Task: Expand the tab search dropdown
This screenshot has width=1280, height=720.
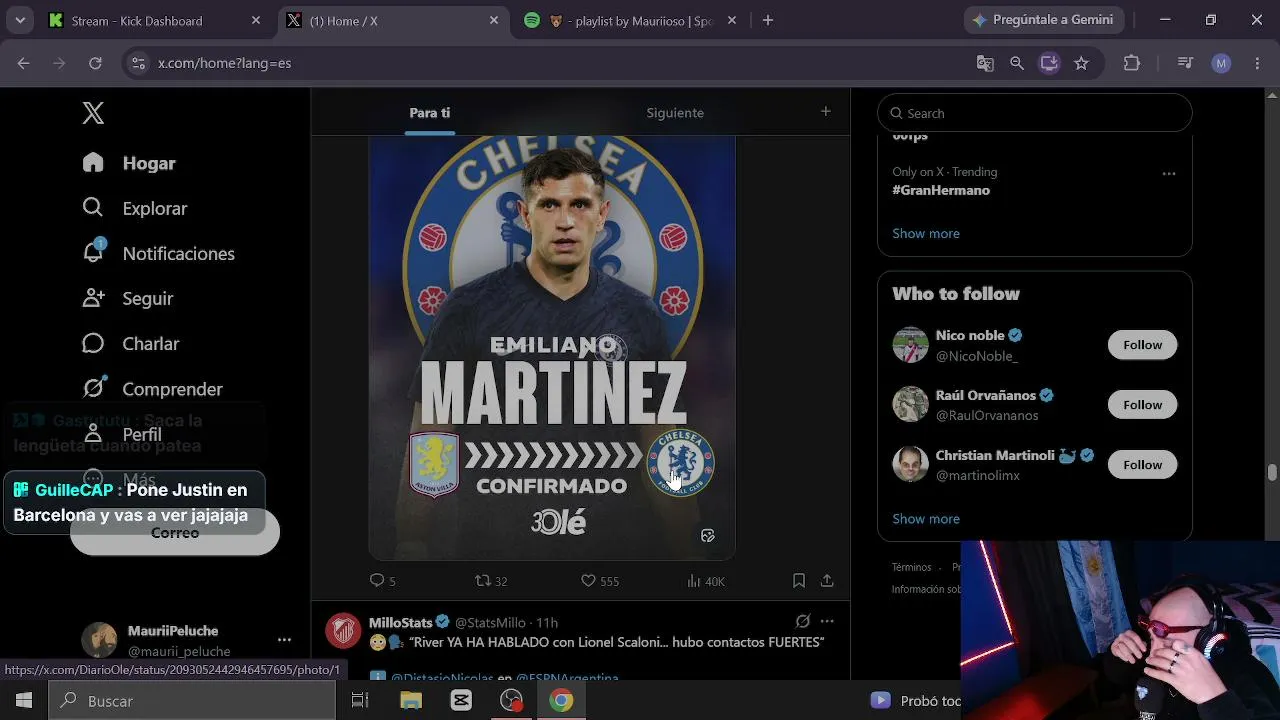Action: coord(20,20)
